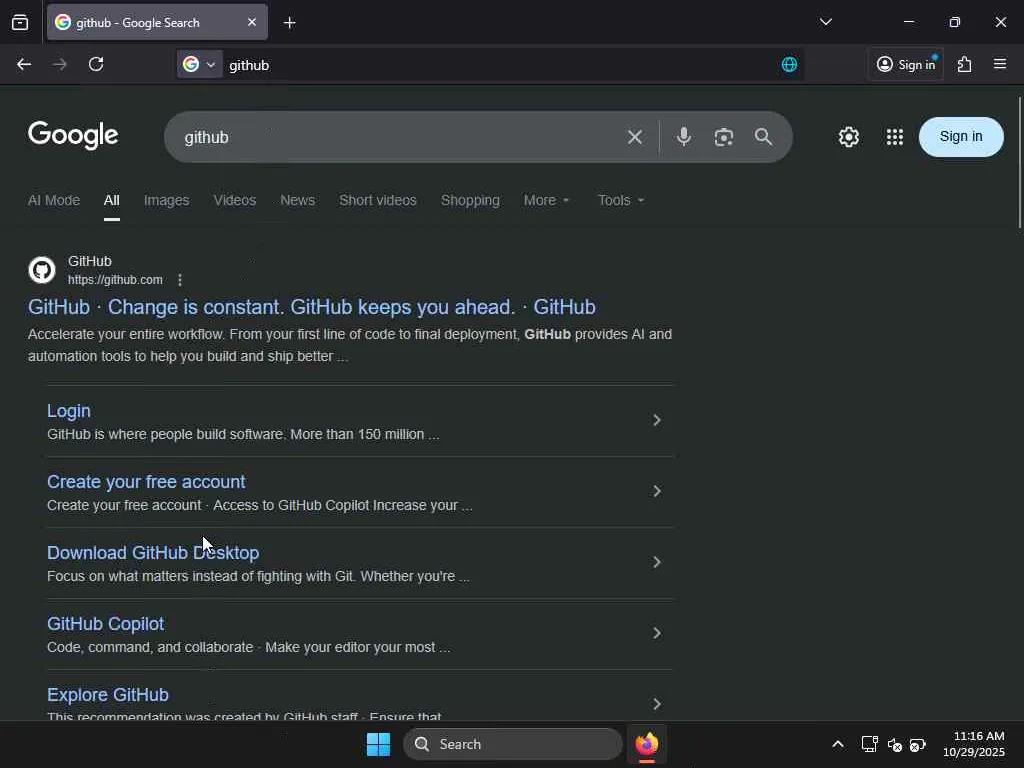
Task: Click the https://github.com URL text
Action: [115, 280]
